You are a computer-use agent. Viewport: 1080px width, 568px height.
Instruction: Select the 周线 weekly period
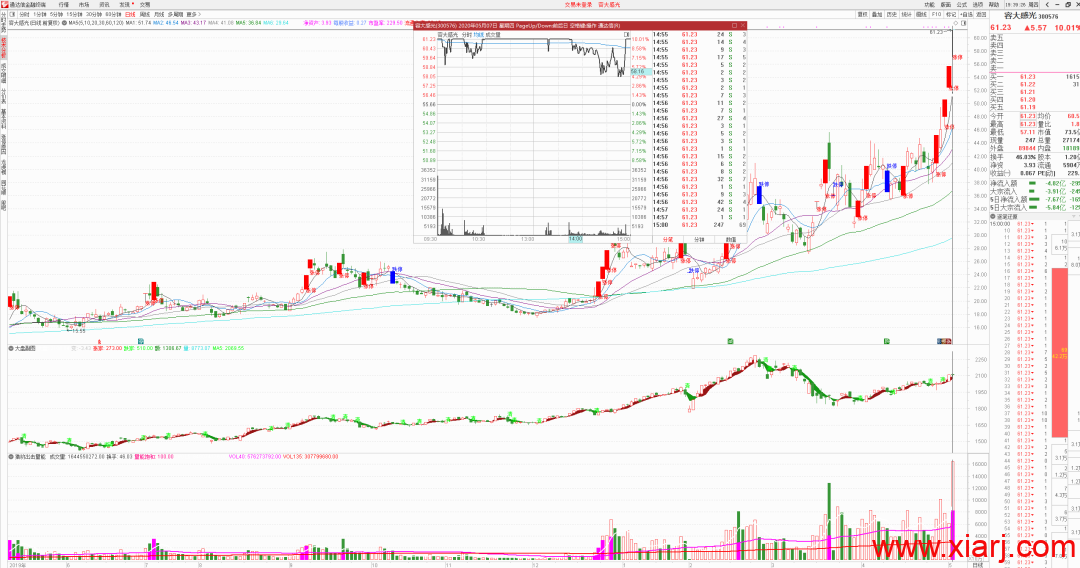coord(145,14)
